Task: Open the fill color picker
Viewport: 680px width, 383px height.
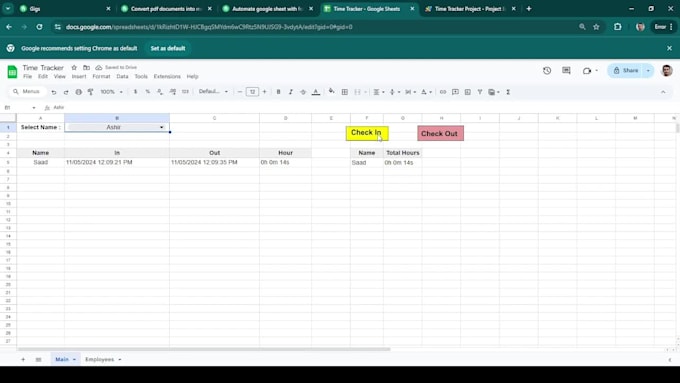Action: click(331, 91)
